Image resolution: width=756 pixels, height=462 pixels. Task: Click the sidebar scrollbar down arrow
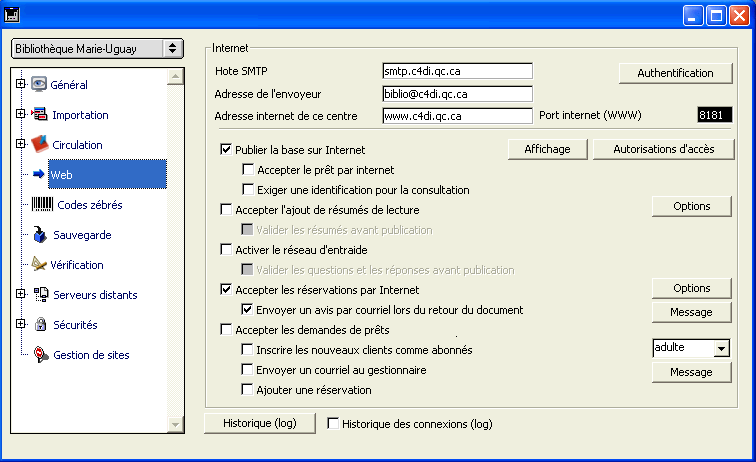click(174, 426)
